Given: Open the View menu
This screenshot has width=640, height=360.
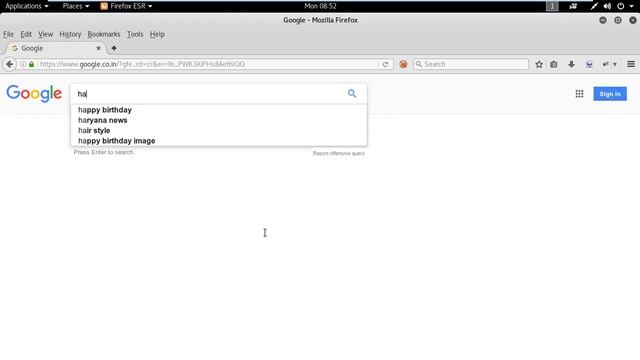Looking at the screenshot, I should coord(45,34).
